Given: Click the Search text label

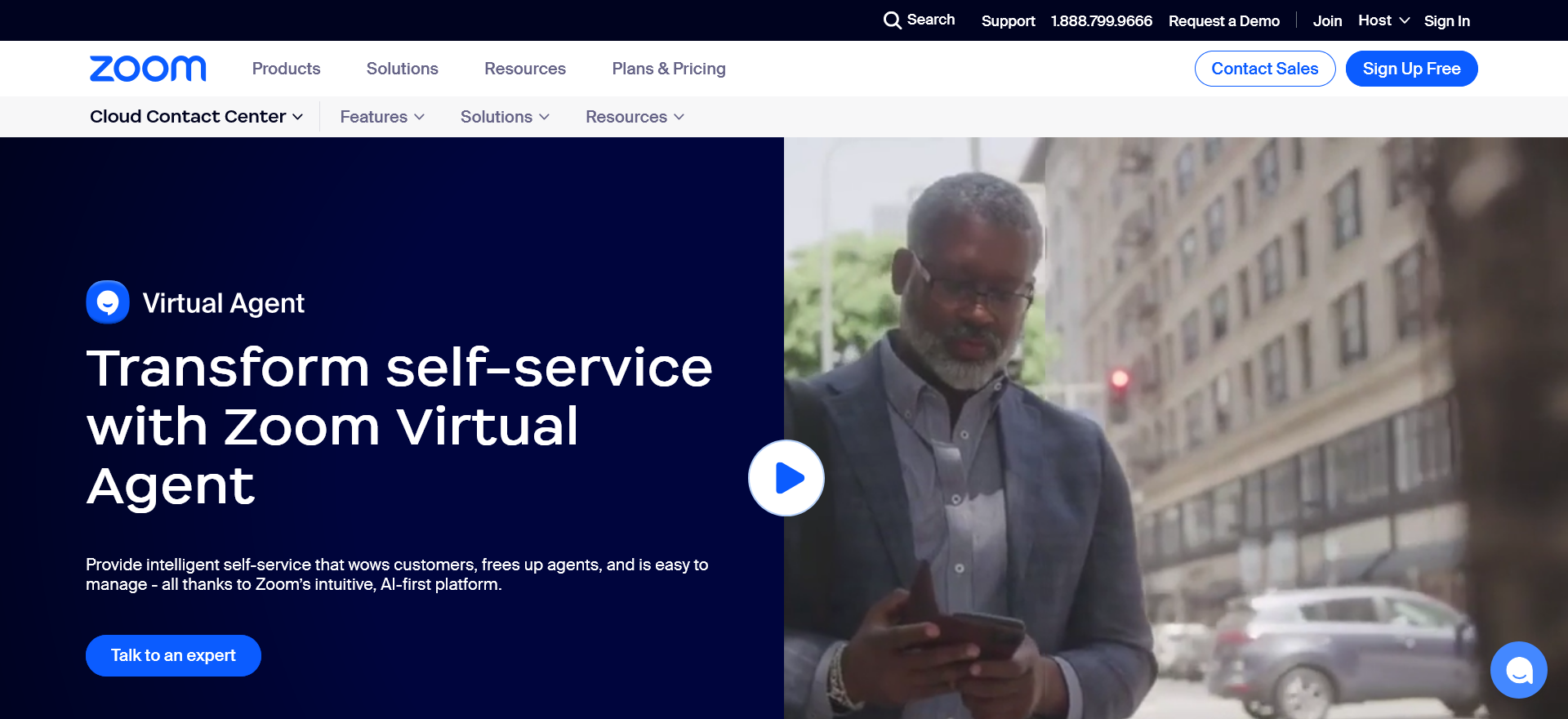Looking at the screenshot, I should pos(931,20).
